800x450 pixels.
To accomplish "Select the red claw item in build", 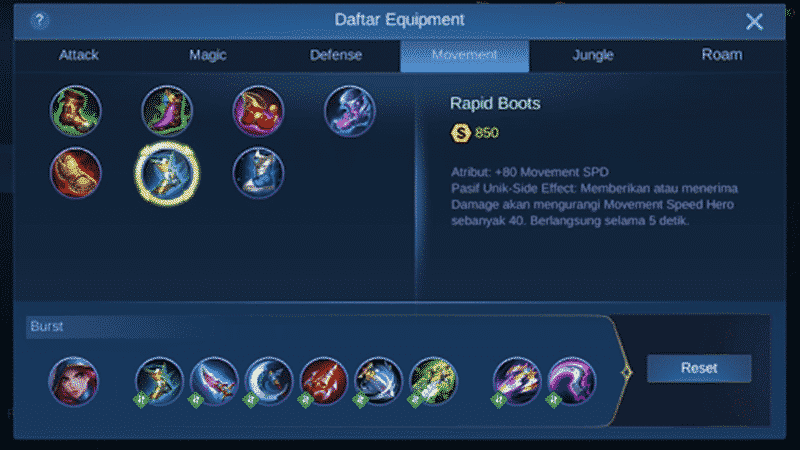I will (x=323, y=381).
